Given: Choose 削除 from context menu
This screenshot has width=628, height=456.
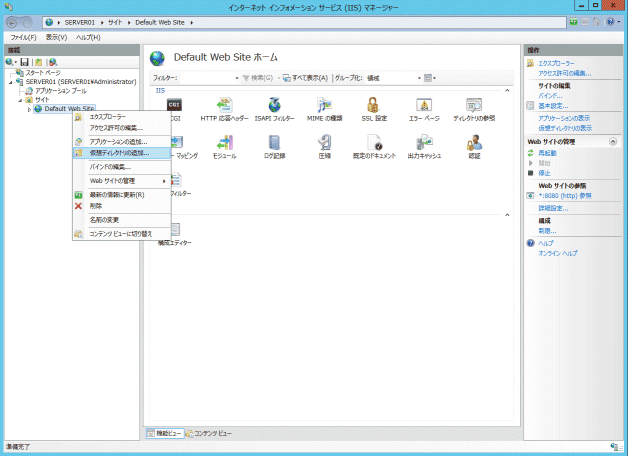Looking at the screenshot, I should tap(122, 206).
